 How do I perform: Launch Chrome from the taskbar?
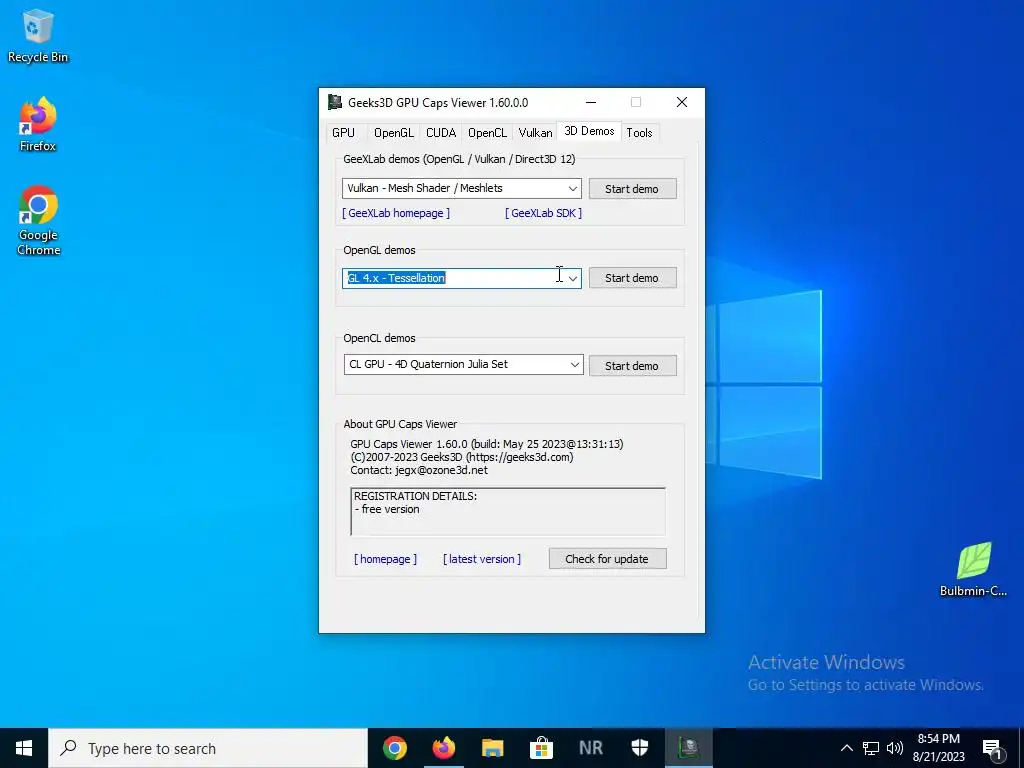click(394, 748)
